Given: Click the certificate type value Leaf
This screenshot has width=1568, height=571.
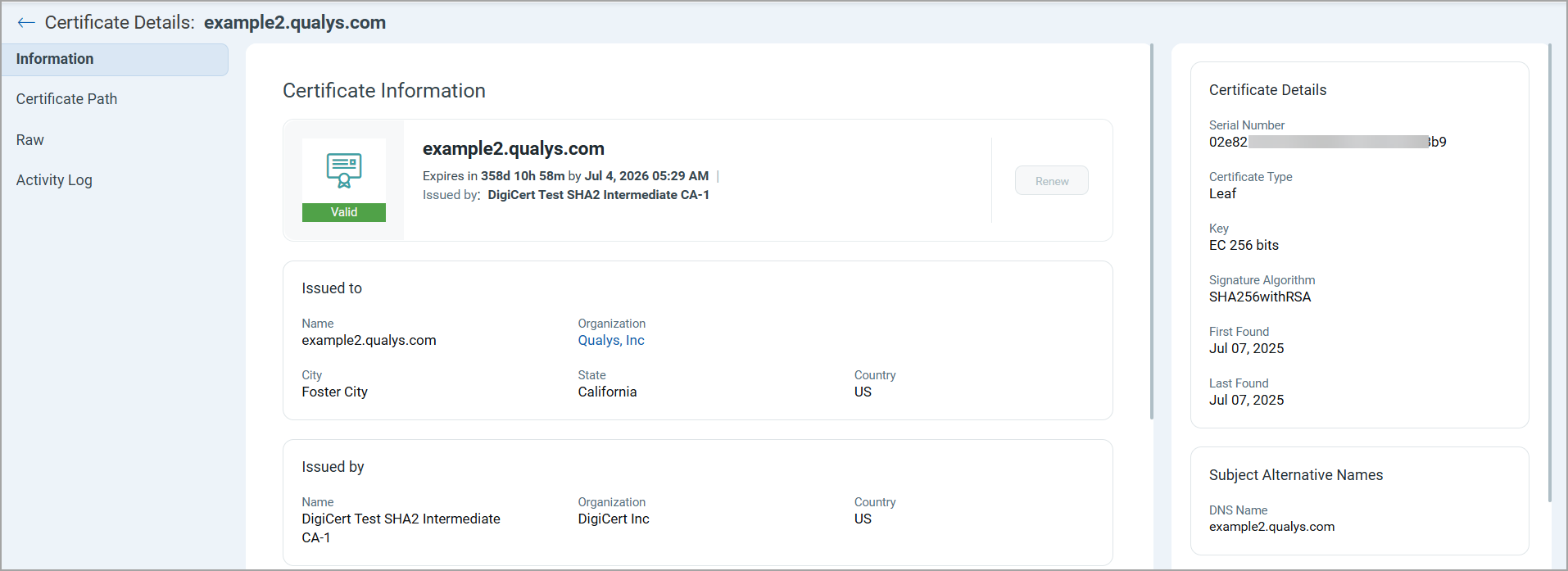Looking at the screenshot, I should point(1222,194).
